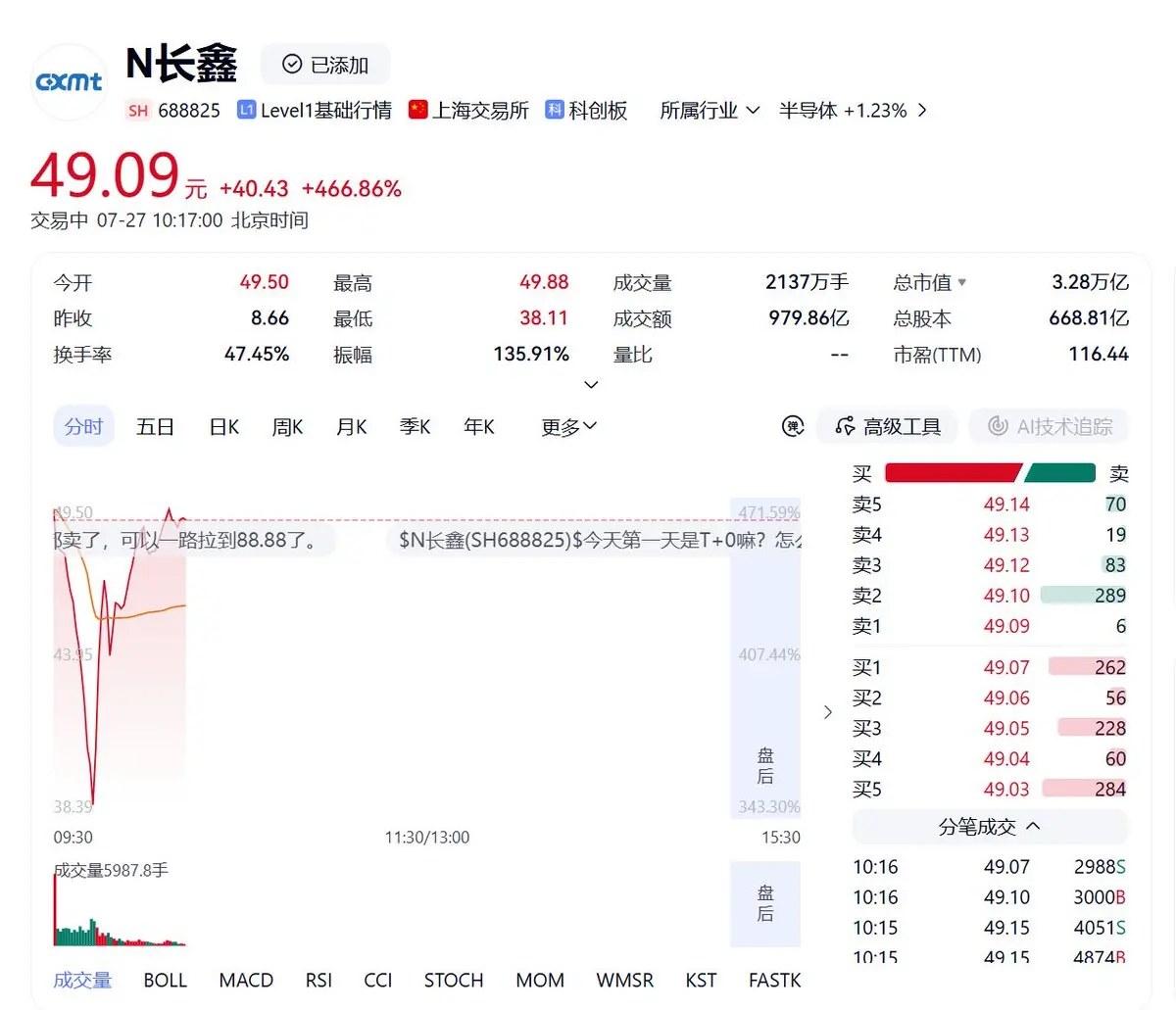Switch to the 日K chart tab
Image resolution: width=1176 pixels, height=1010 pixels.
(224, 427)
